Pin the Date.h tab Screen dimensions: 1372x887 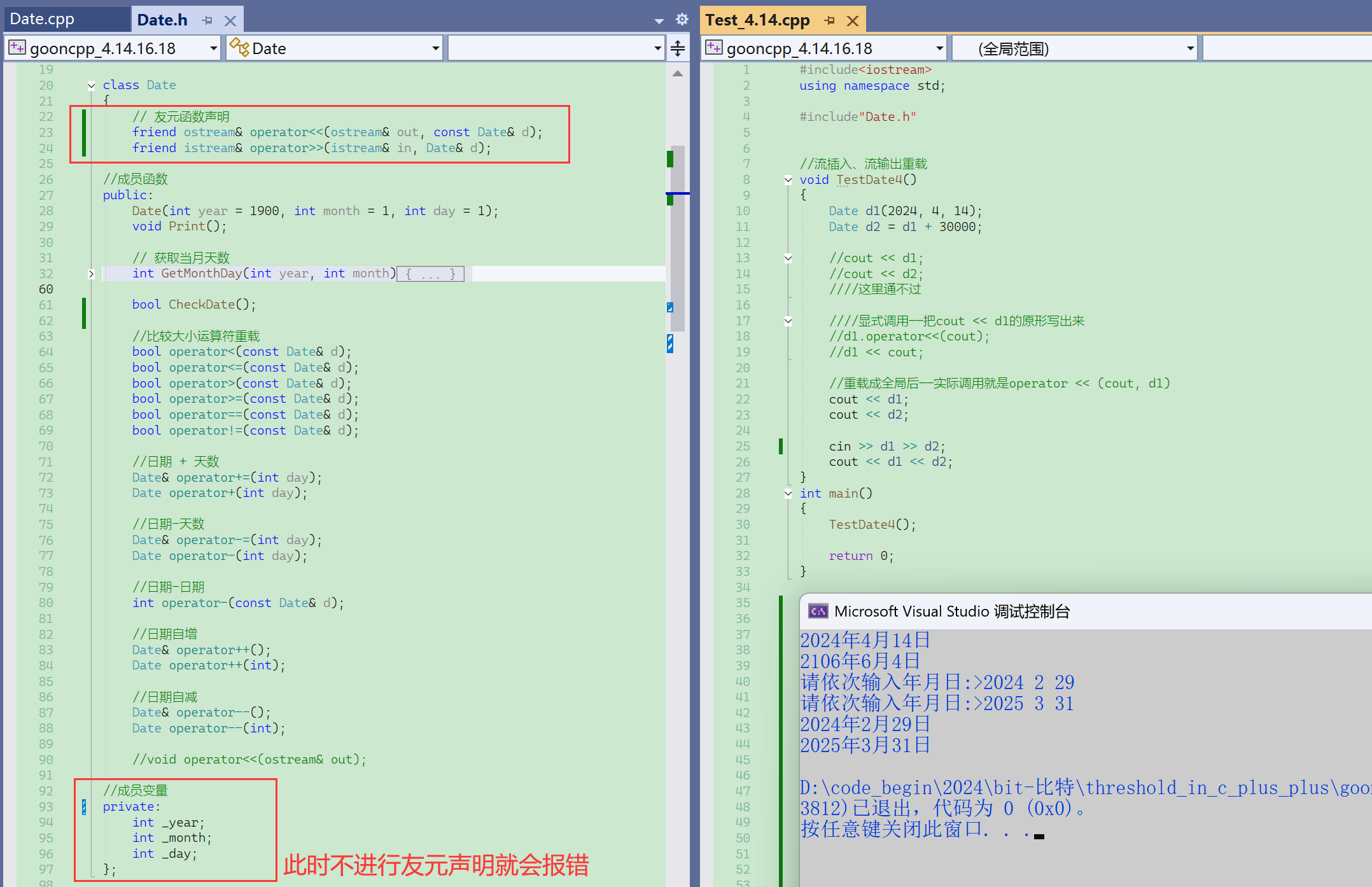point(207,20)
